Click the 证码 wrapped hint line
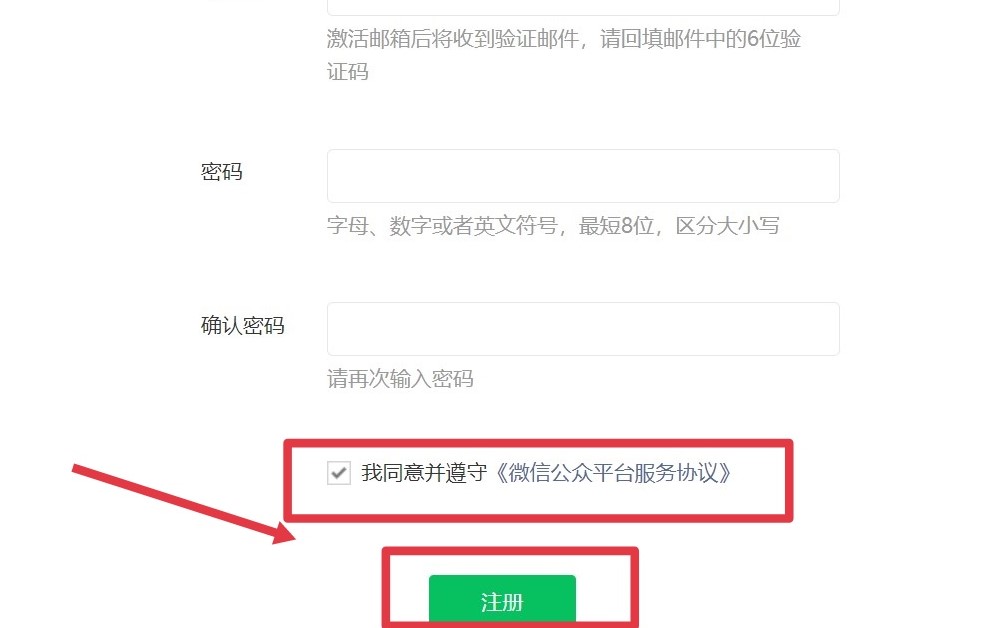Viewport: 996px width, 628px height. coord(348,72)
